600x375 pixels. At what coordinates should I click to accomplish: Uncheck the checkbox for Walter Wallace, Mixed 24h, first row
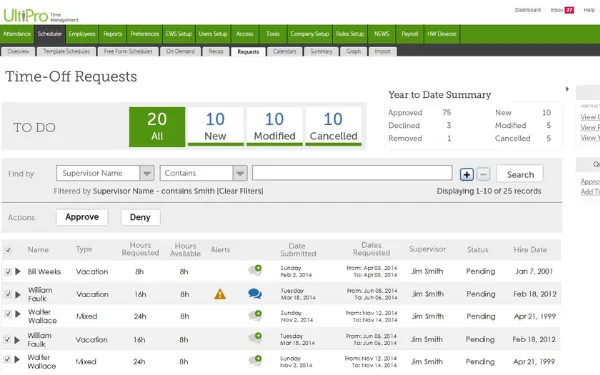coord(8,314)
